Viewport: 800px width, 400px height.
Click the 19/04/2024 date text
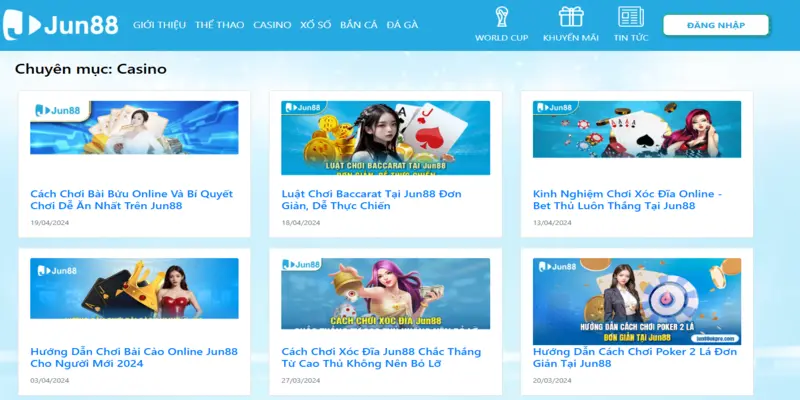tap(49, 222)
